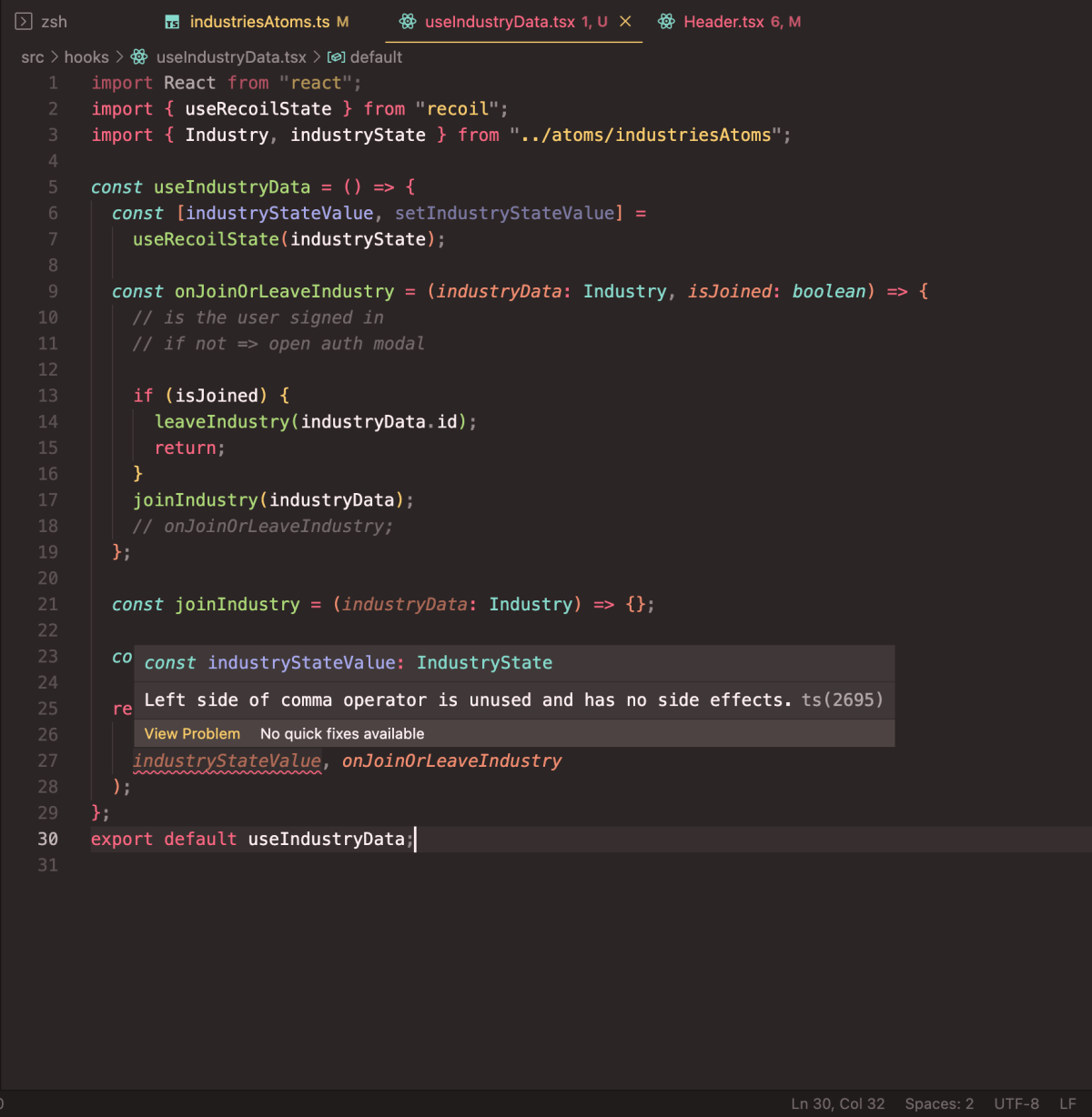Open the hooks breadcrumb dropdown
The height and width of the screenshot is (1117, 1092).
coord(86,56)
